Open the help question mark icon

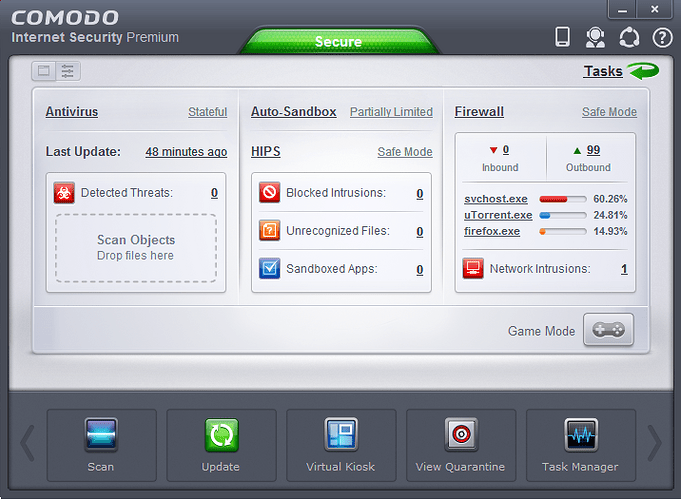coord(662,37)
